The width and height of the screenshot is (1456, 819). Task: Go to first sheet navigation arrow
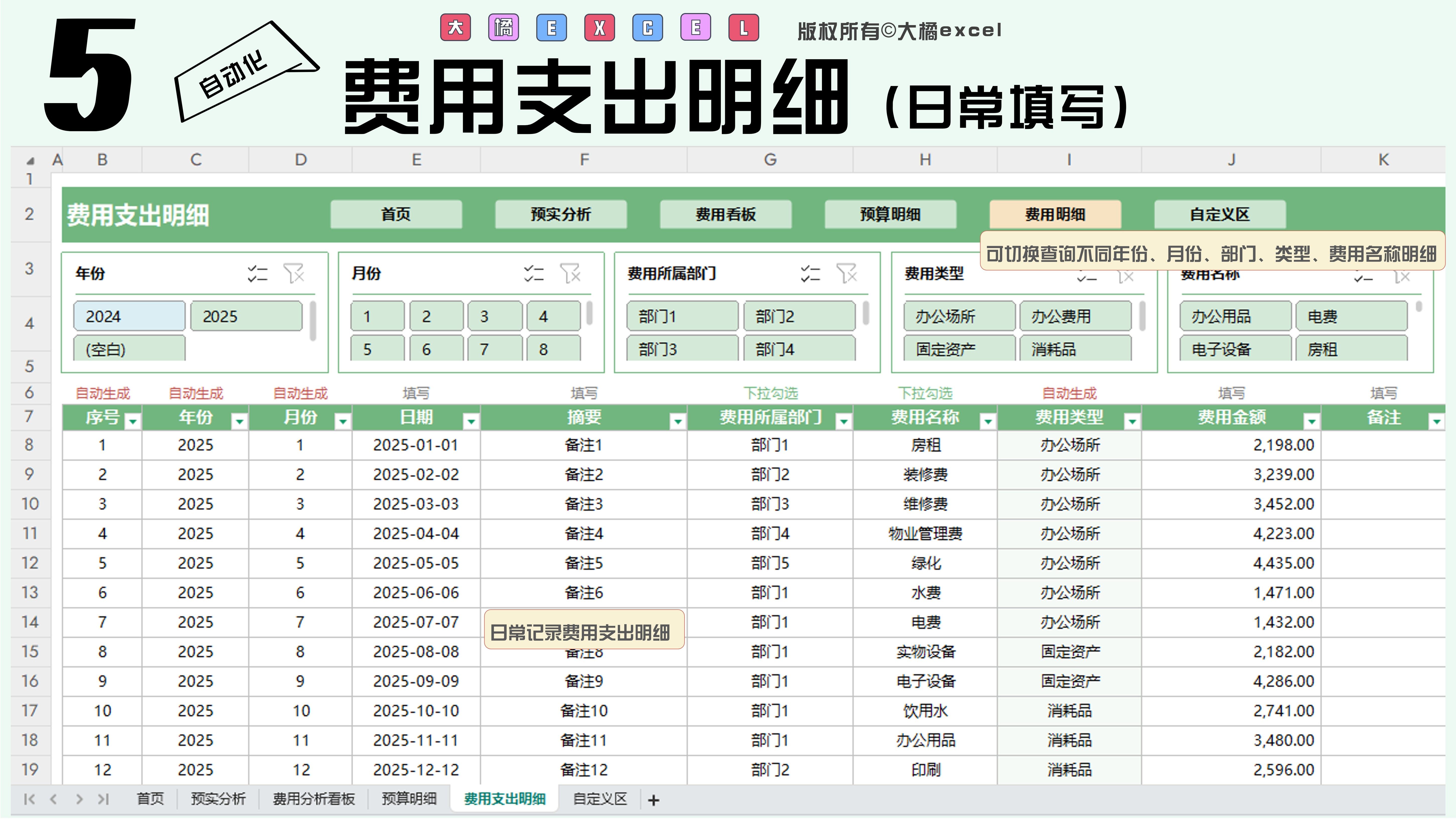pyautogui.click(x=29, y=799)
